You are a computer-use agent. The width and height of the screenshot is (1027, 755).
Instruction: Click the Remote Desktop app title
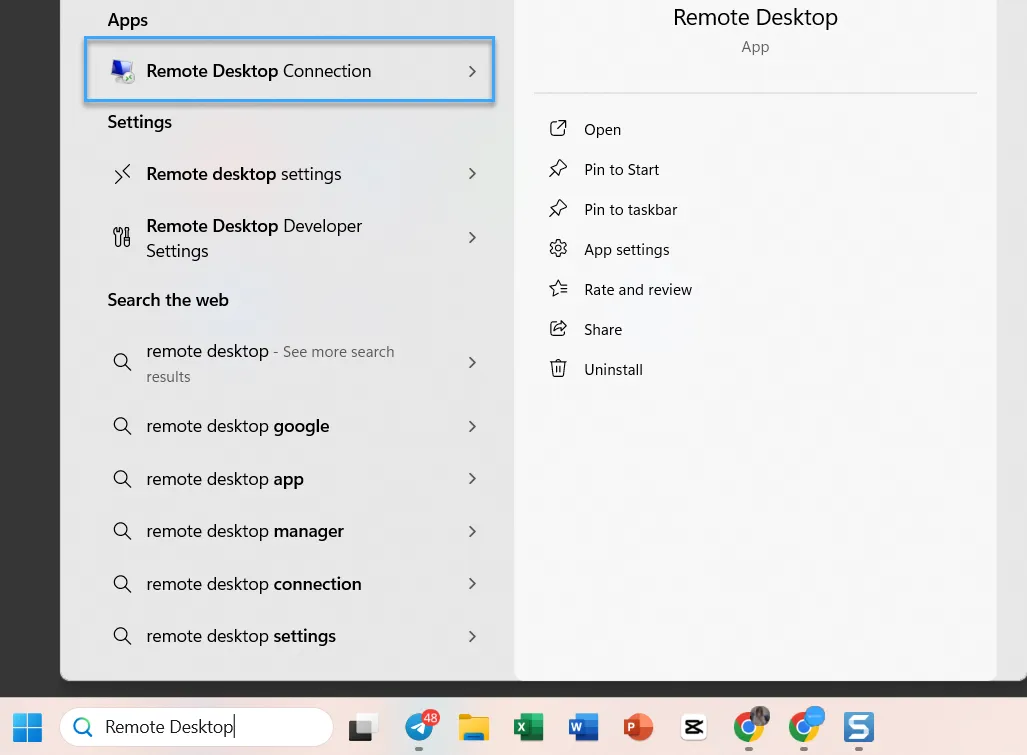pos(755,18)
